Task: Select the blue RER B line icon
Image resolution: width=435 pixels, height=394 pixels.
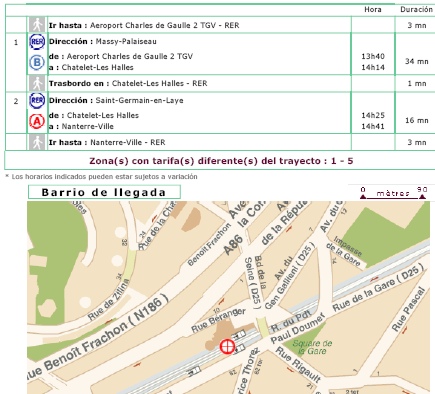Action: (x=37, y=62)
